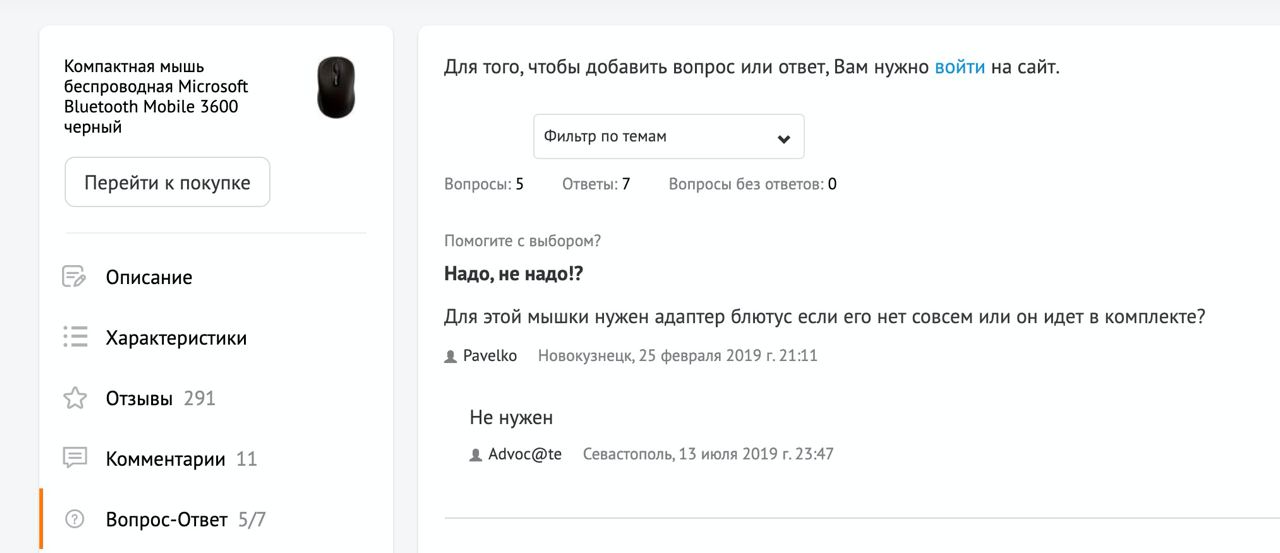Click the 'Ответы: 7' counter
Screen dimensions: 1280x553
point(596,184)
